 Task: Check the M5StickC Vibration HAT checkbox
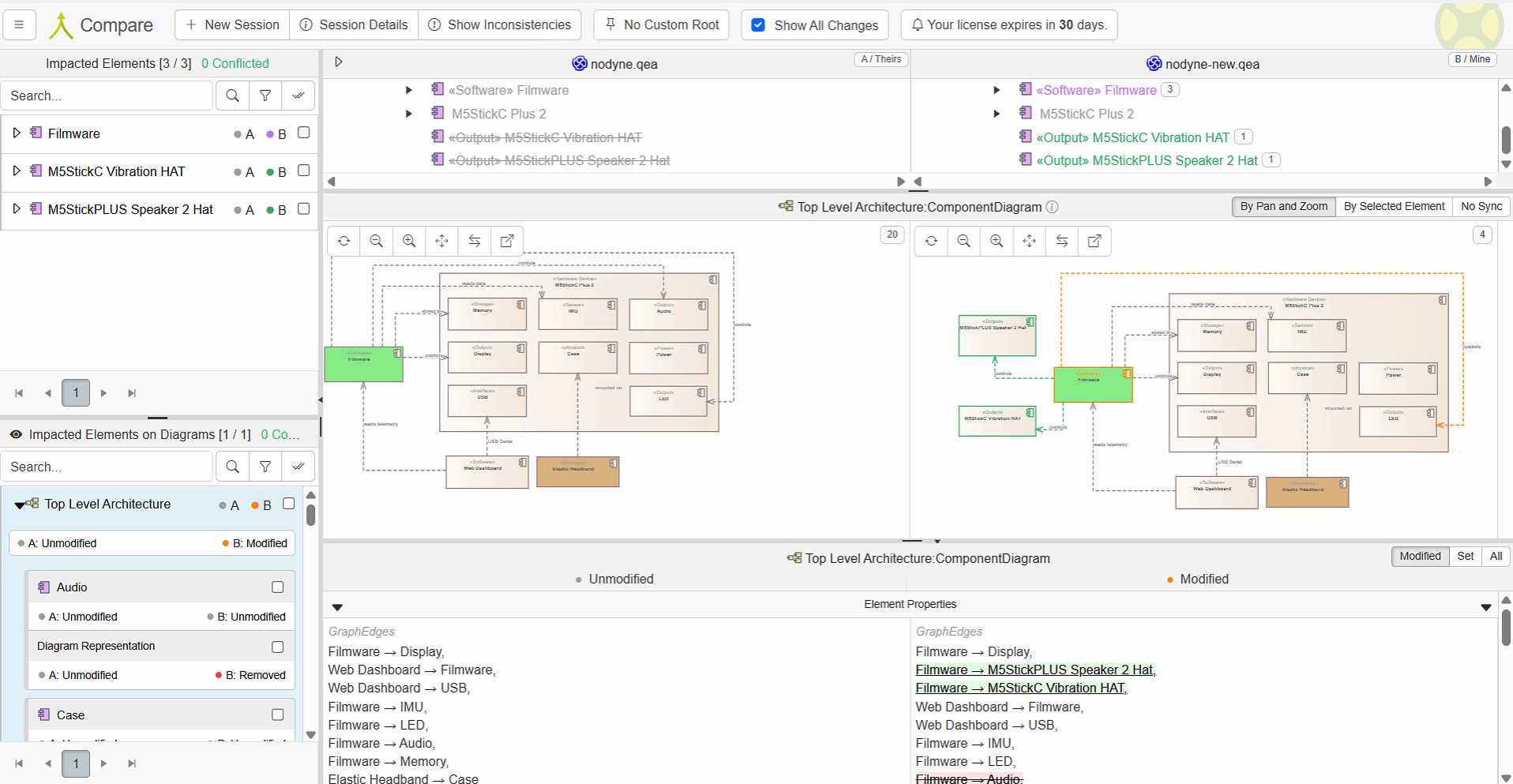[303, 171]
